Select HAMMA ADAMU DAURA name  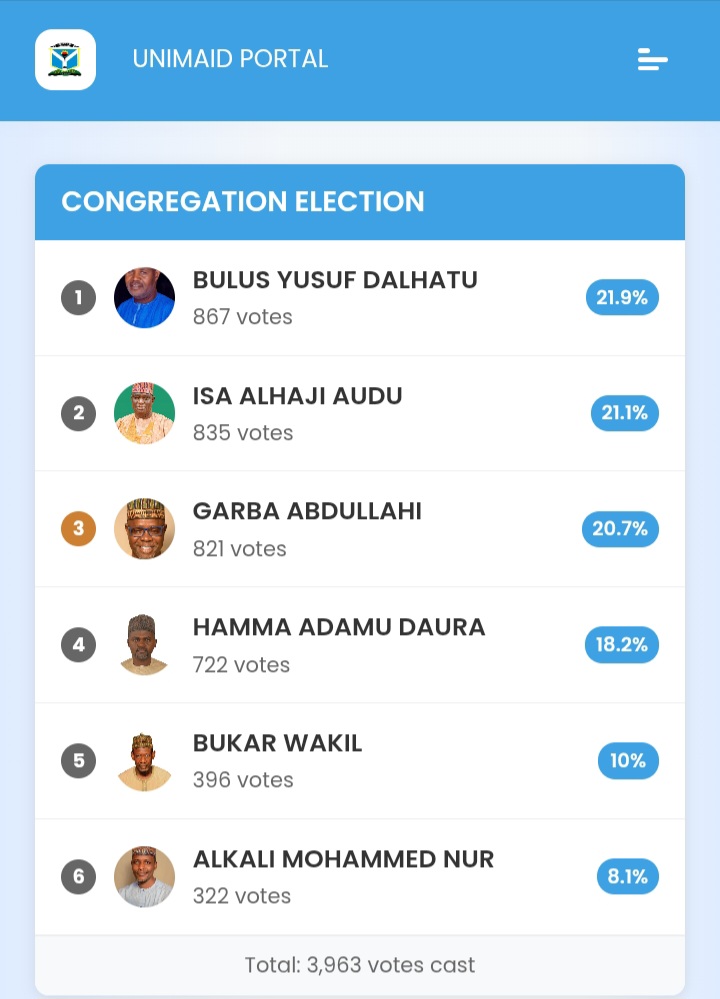coord(339,627)
